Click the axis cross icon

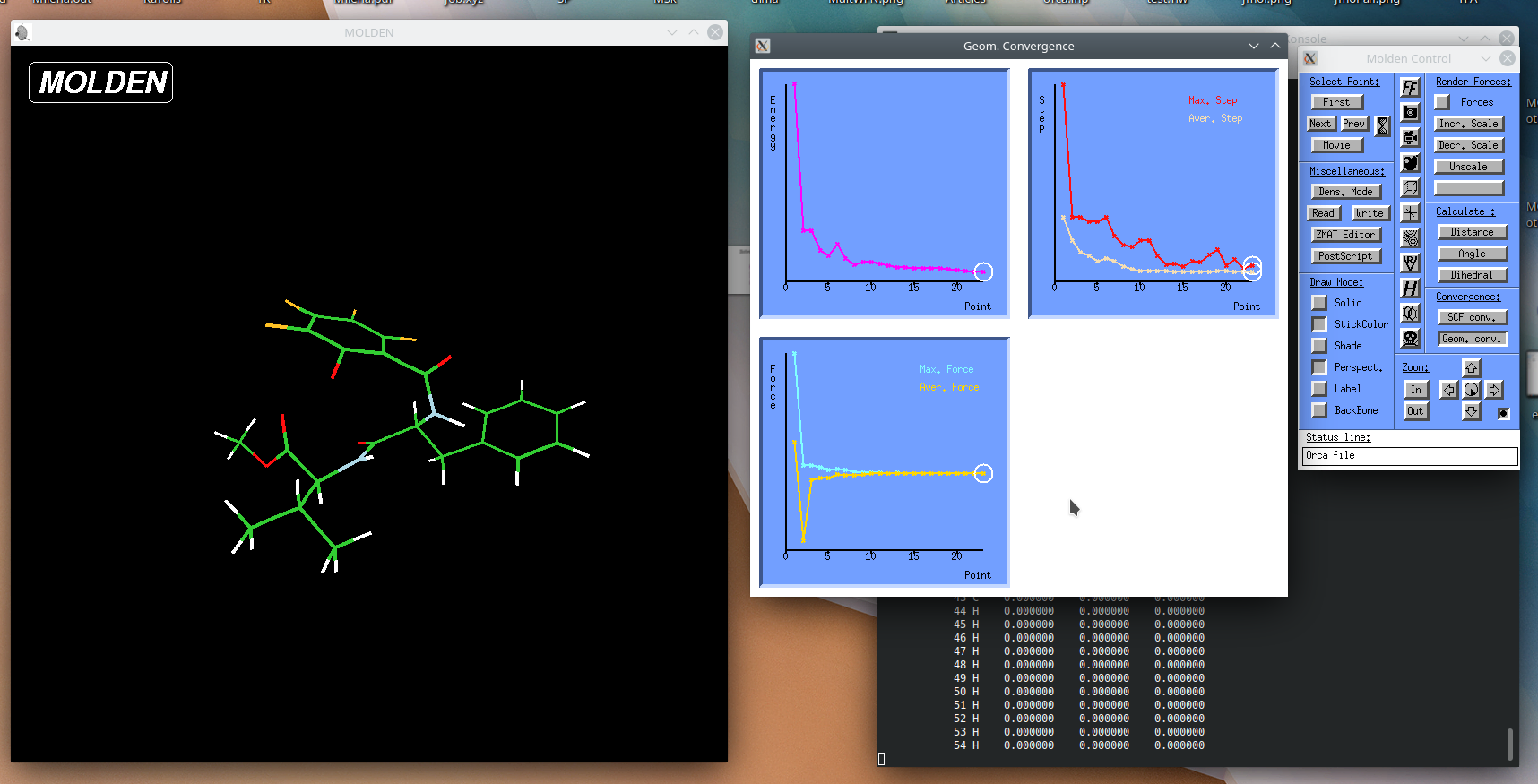coord(1410,213)
